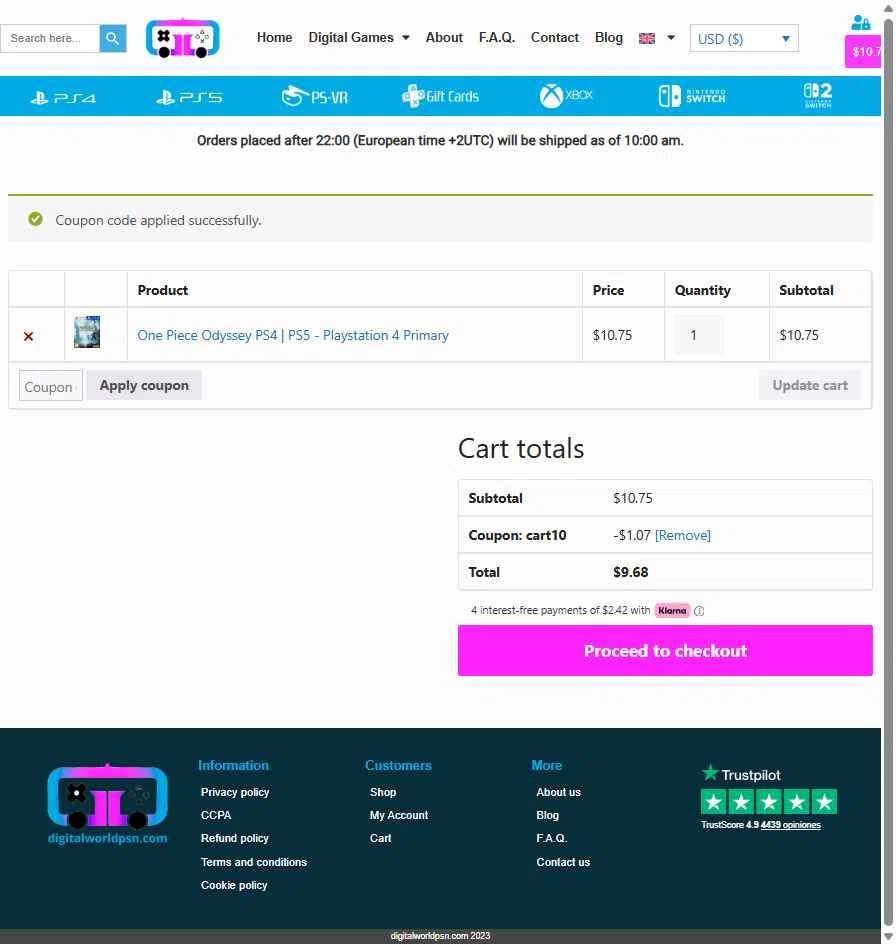Click the scrollbar down arrow
This screenshot has height=944, width=896.
(888, 937)
